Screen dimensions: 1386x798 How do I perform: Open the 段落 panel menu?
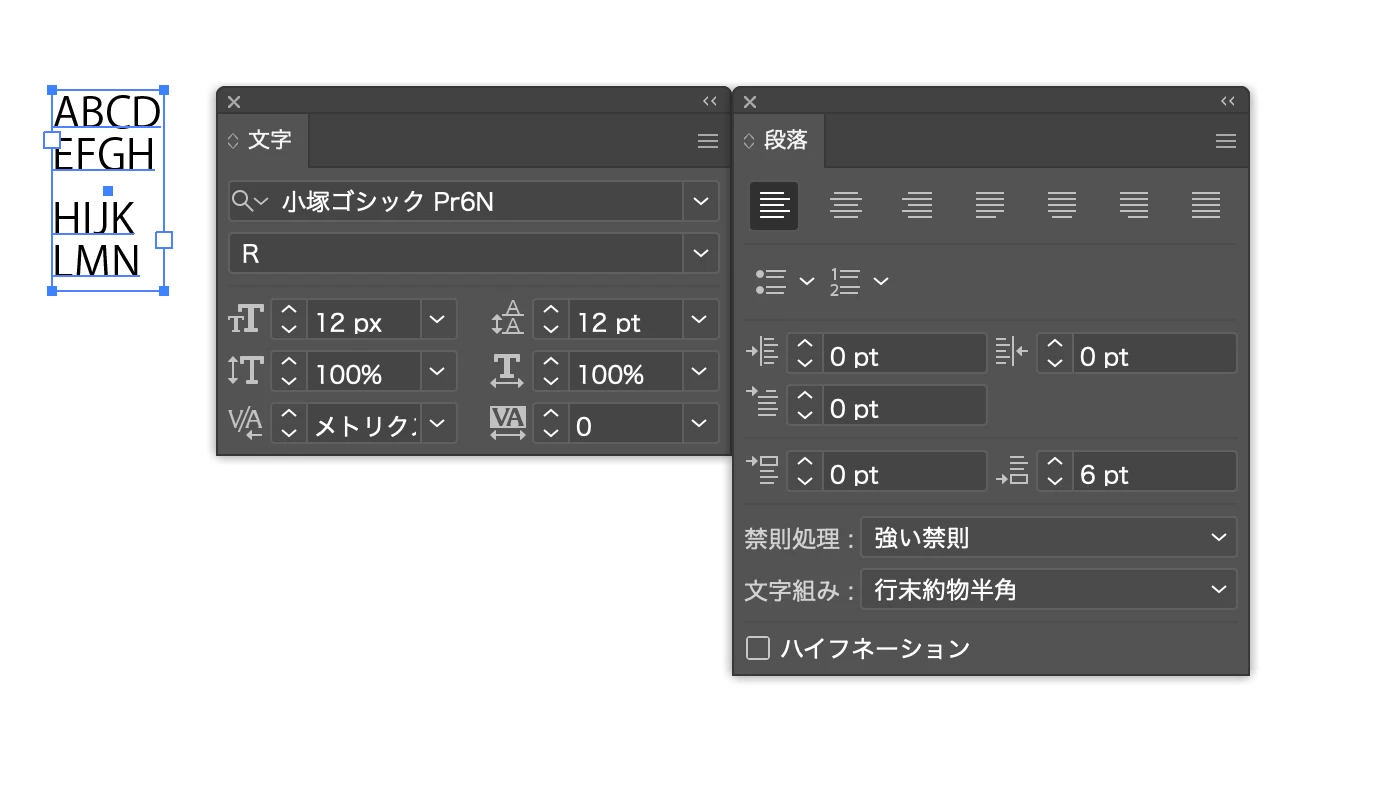[x=1226, y=141]
